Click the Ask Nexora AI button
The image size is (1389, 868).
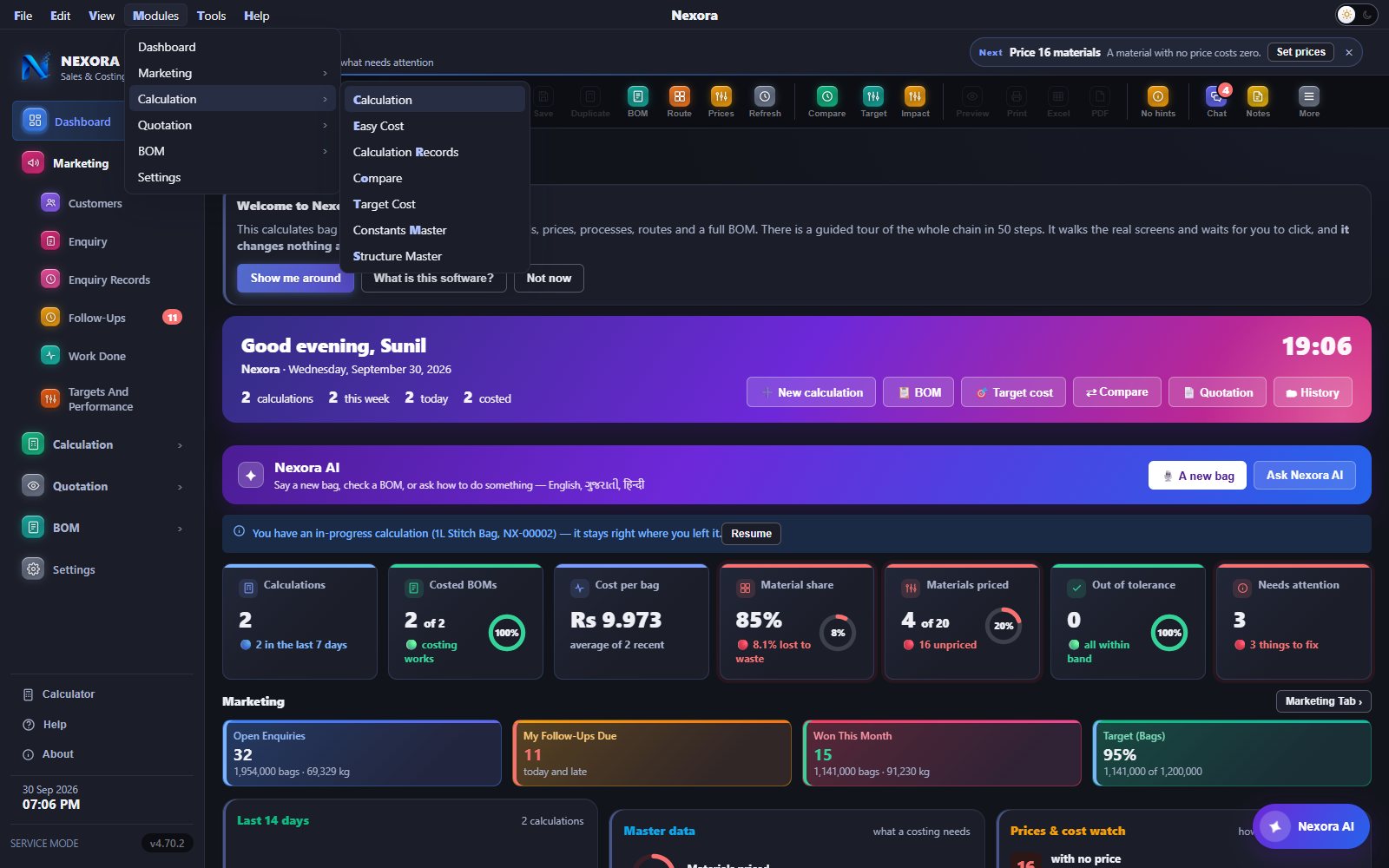(1304, 476)
